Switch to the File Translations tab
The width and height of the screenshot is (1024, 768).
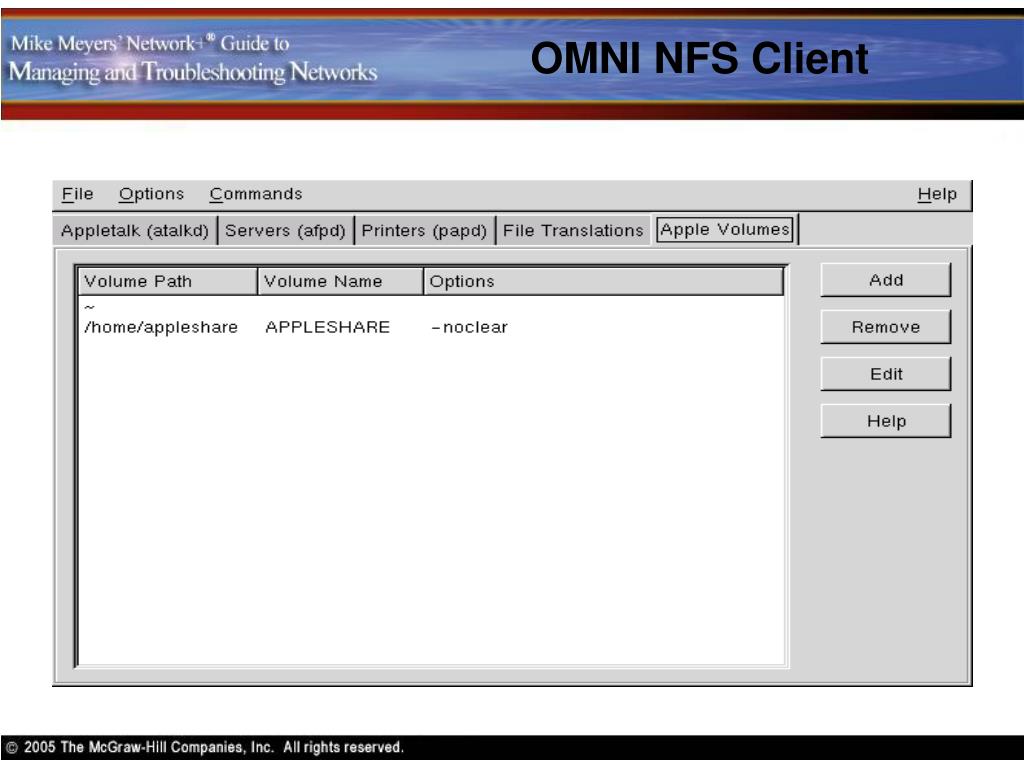click(573, 231)
